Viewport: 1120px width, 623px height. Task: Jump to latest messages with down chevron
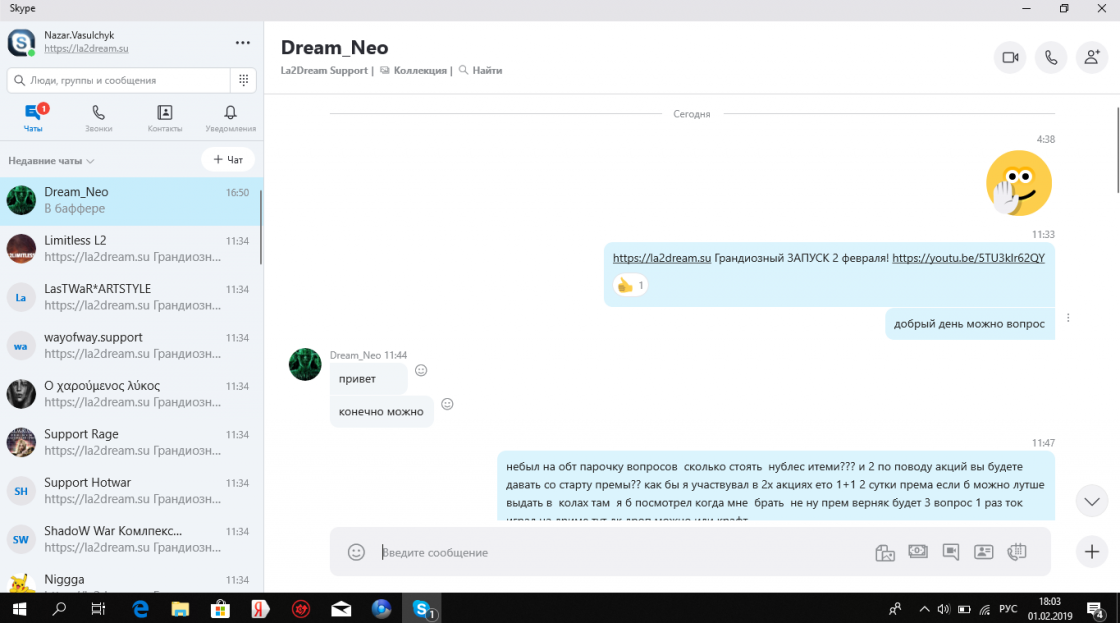tap(1091, 501)
